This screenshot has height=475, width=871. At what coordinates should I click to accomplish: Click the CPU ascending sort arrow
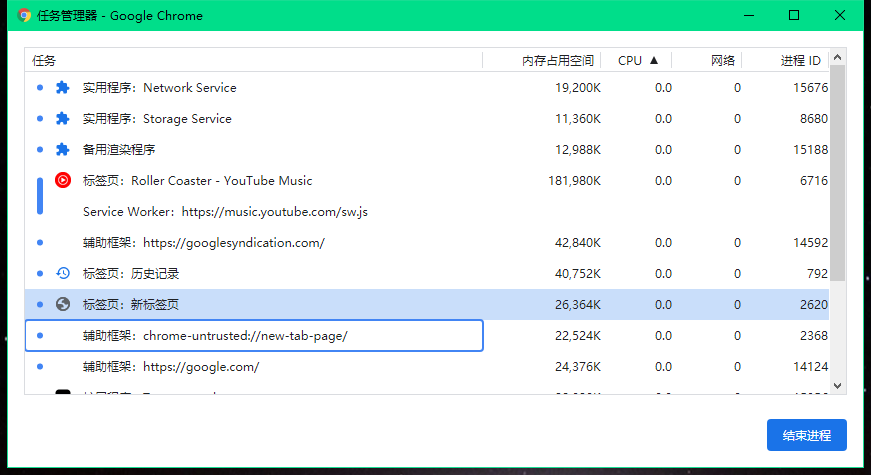[654, 60]
